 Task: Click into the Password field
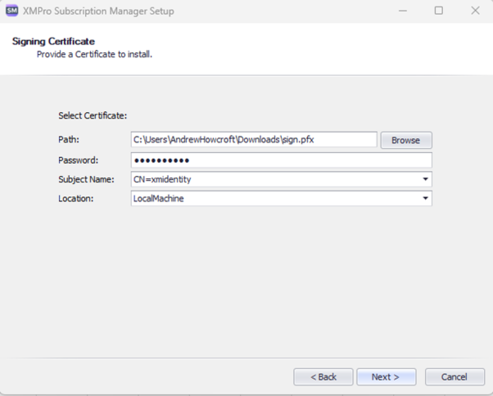click(282, 160)
